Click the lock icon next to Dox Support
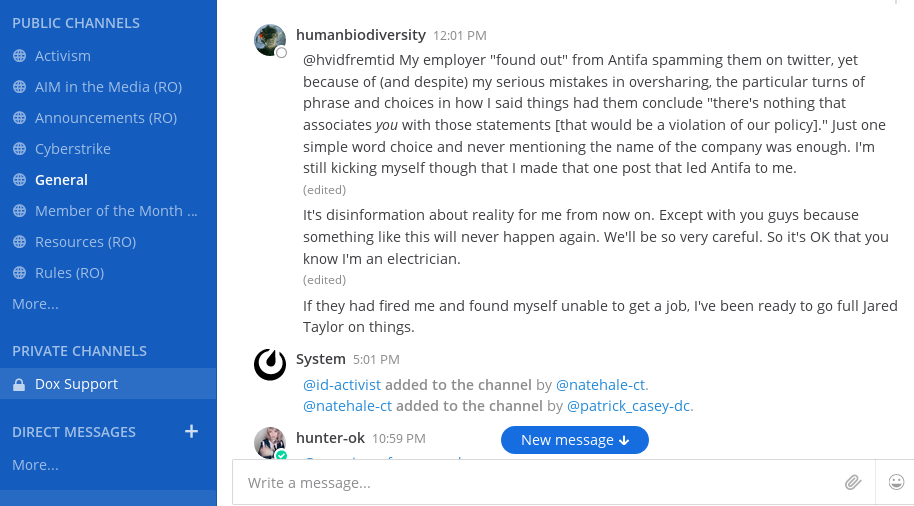Viewport: 914px width, 506px height. tap(19, 385)
